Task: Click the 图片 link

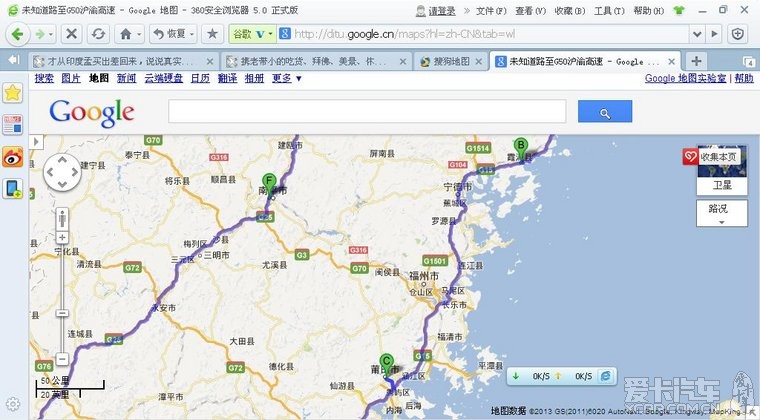Action: 71,78
